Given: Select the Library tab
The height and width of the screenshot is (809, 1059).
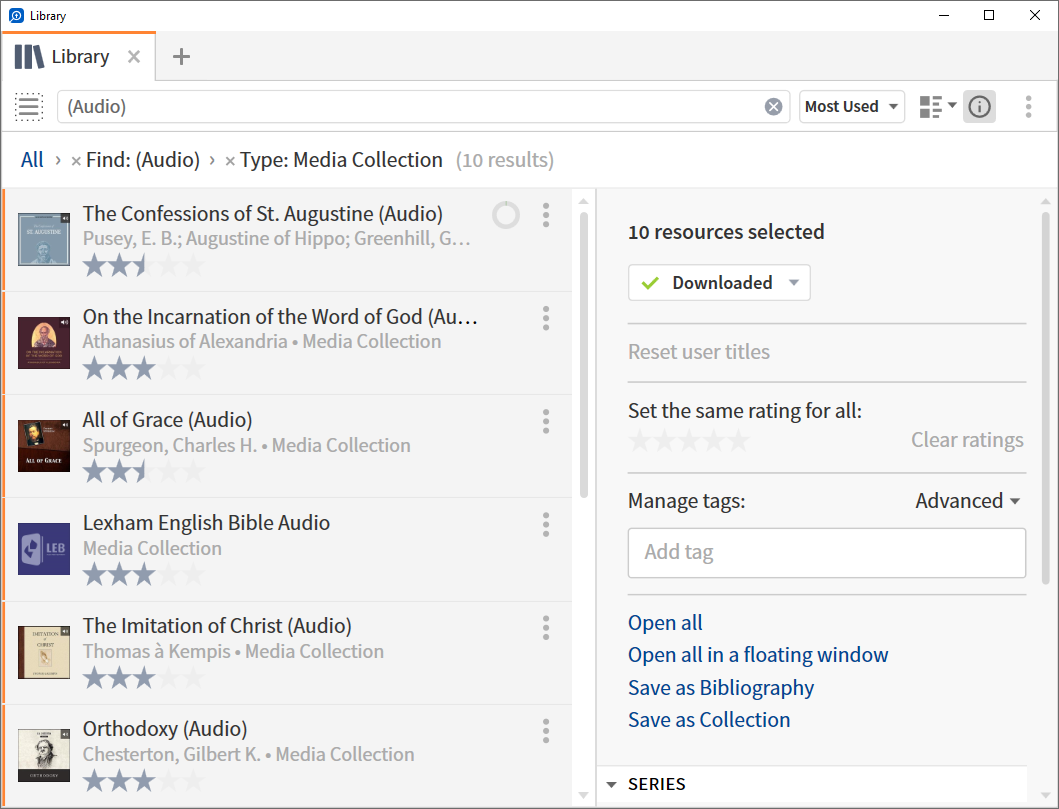Looking at the screenshot, I should 79,57.
